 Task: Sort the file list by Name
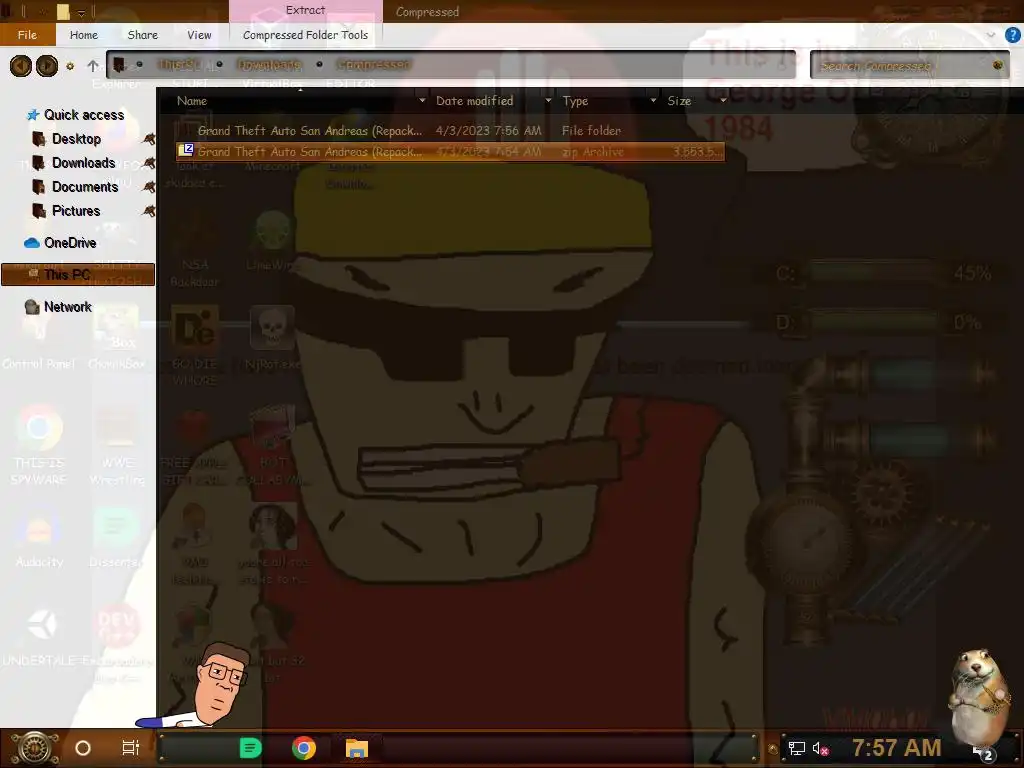click(x=192, y=101)
